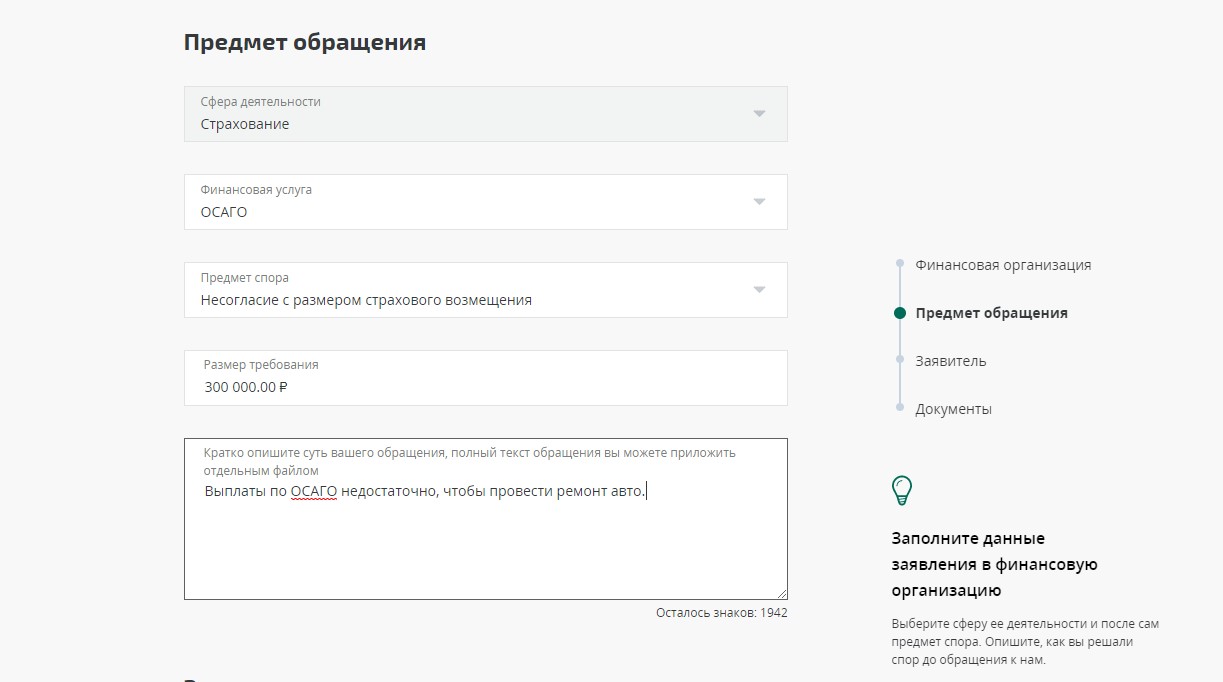1223x682 pixels.
Task: Click the green lightbulb hint icon
Action: point(902,490)
